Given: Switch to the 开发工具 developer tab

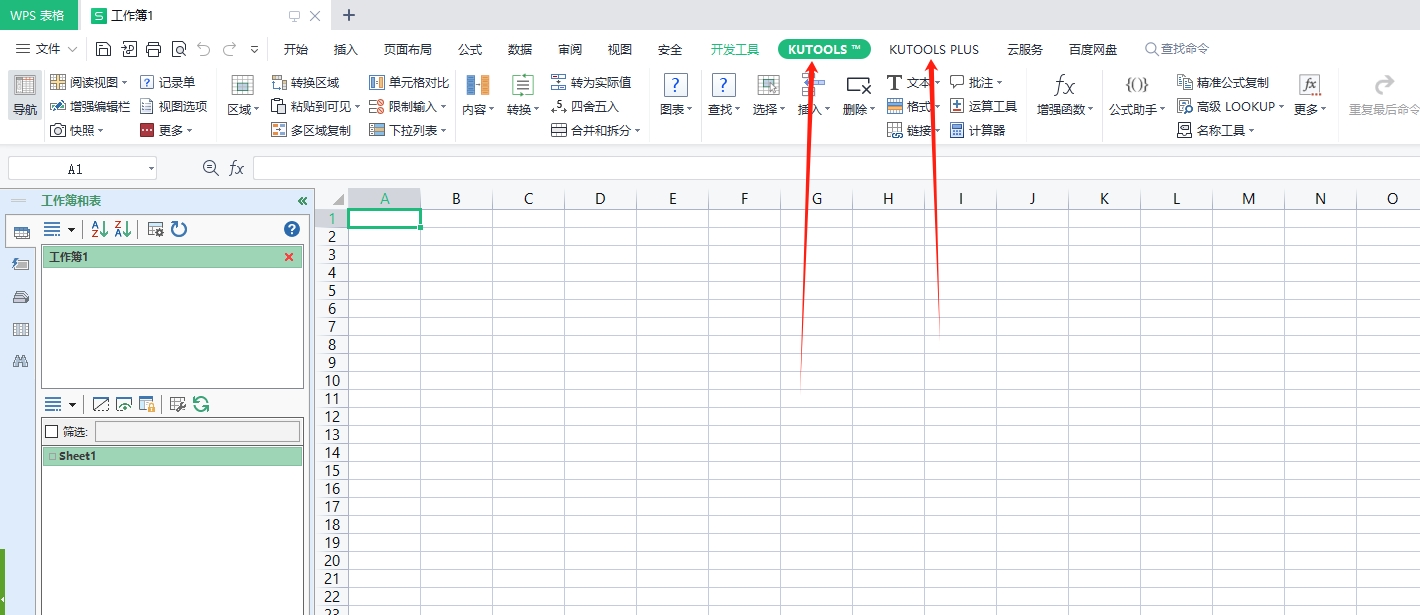Looking at the screenshot, I should coord(735,49).
